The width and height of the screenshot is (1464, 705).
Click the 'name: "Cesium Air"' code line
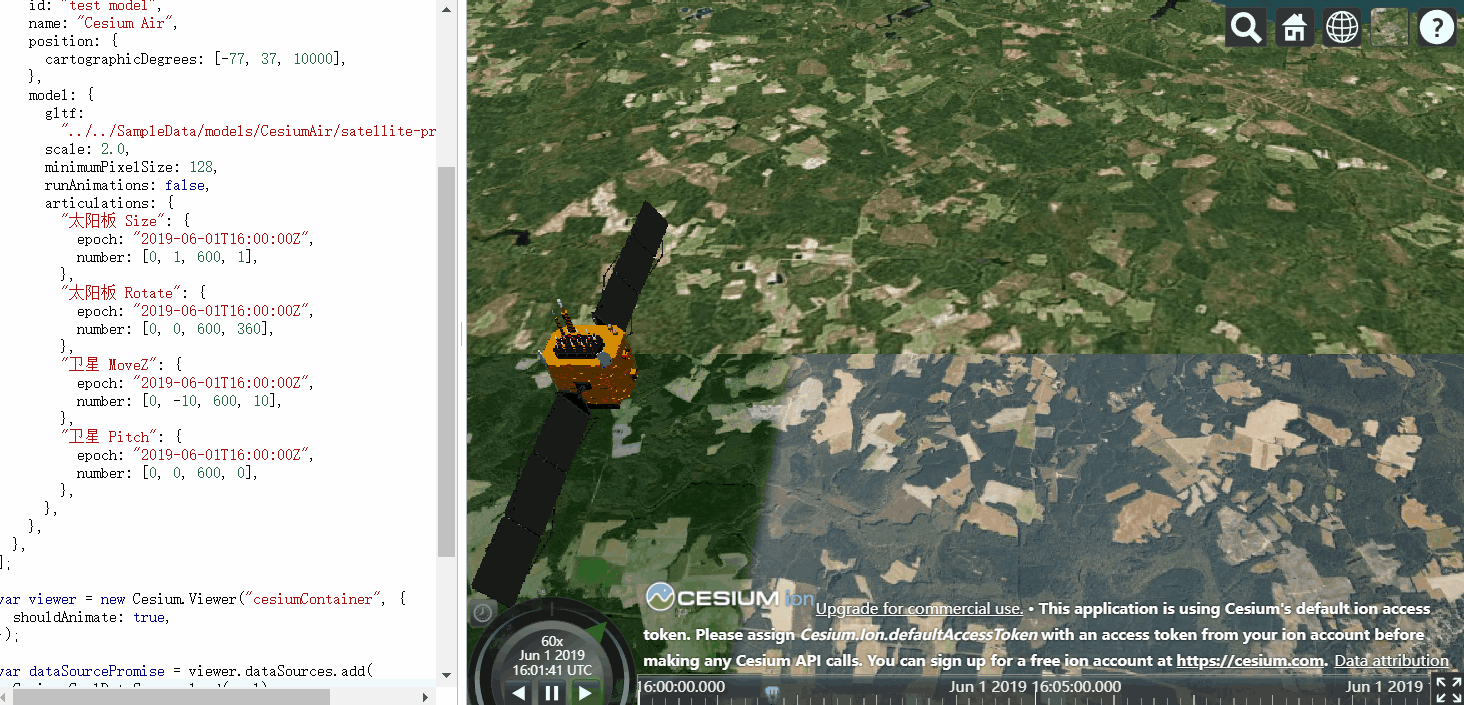(x=103, y=23)
